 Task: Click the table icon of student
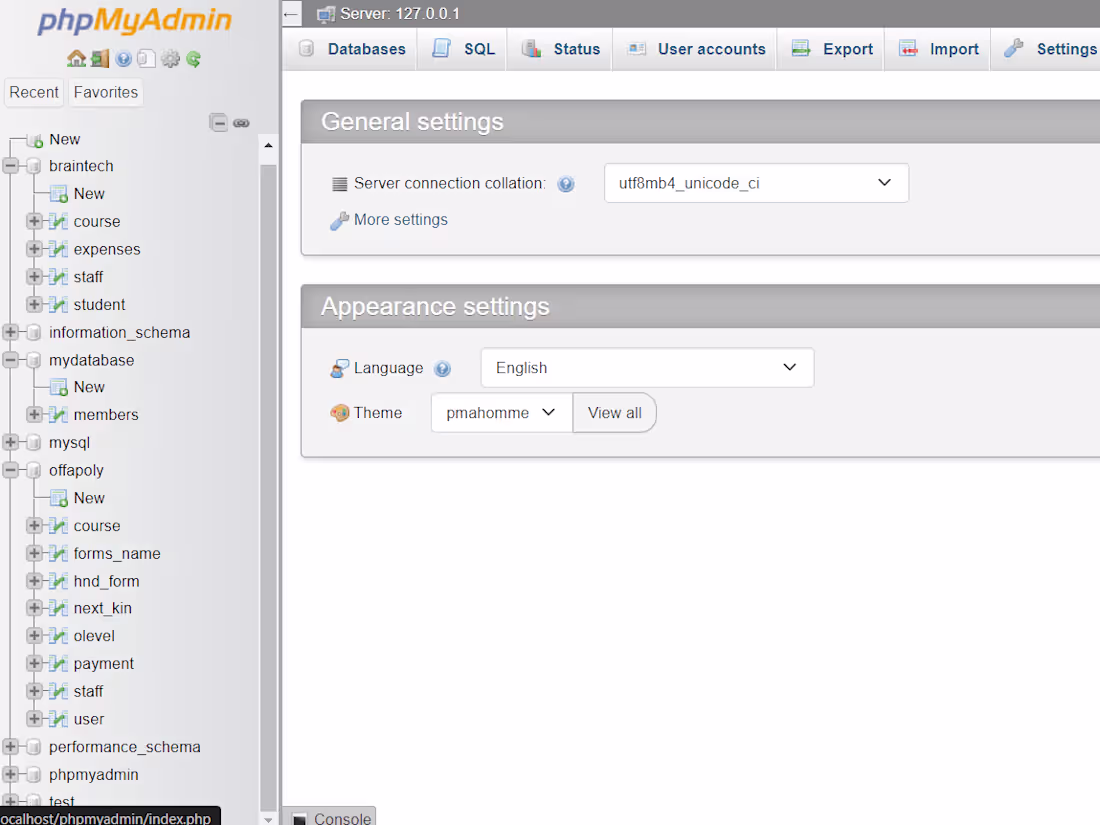(x=59, y=304)
